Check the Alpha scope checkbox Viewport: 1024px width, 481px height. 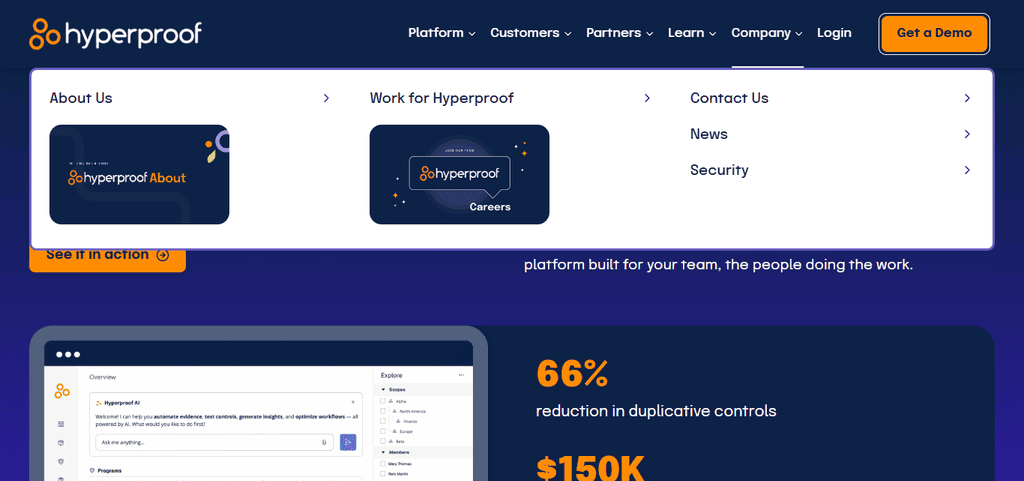[x=383, y=401]
